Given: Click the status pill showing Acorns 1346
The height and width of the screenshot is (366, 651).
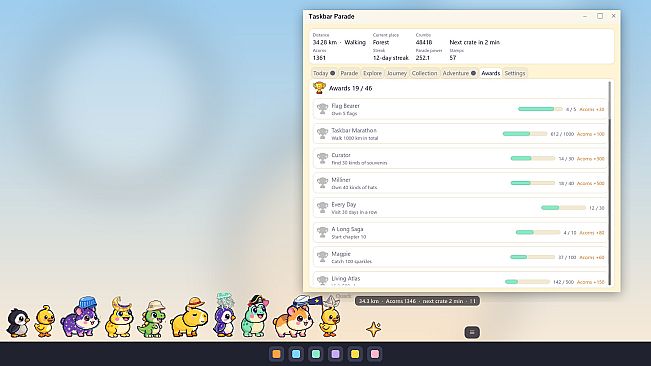Looking at the screenshot, I should [417, 301].
